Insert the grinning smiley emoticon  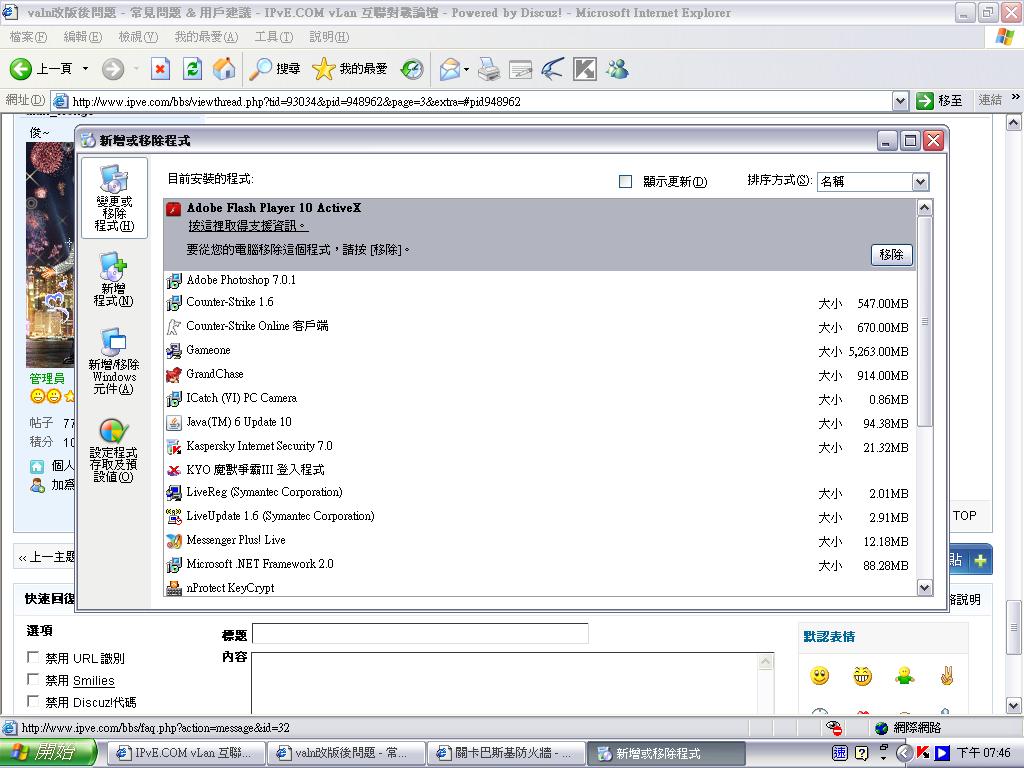(862, 676)
